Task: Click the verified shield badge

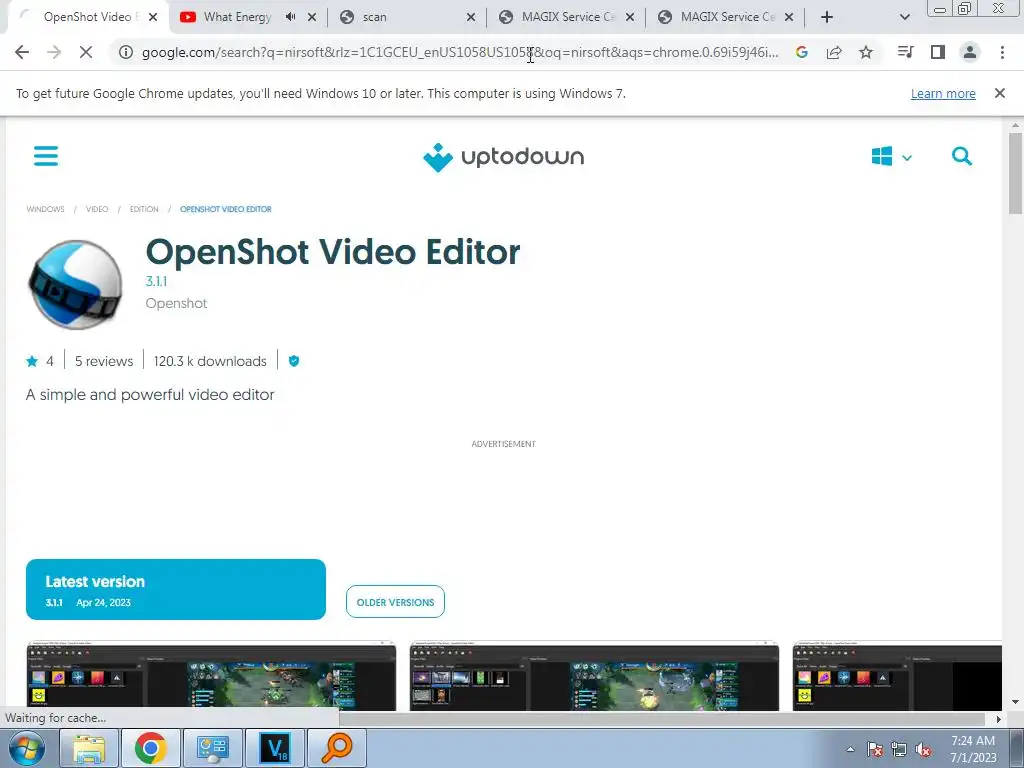Action: tap(294, 361)
